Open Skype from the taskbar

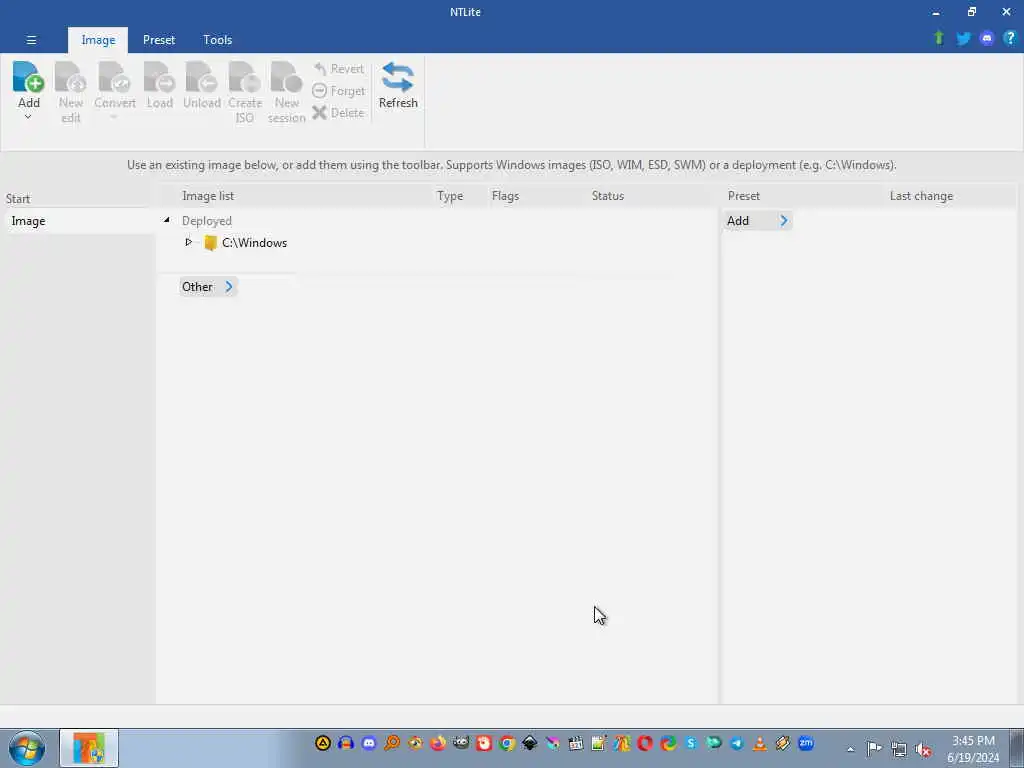pyautogui.click(x=691, y=743)
